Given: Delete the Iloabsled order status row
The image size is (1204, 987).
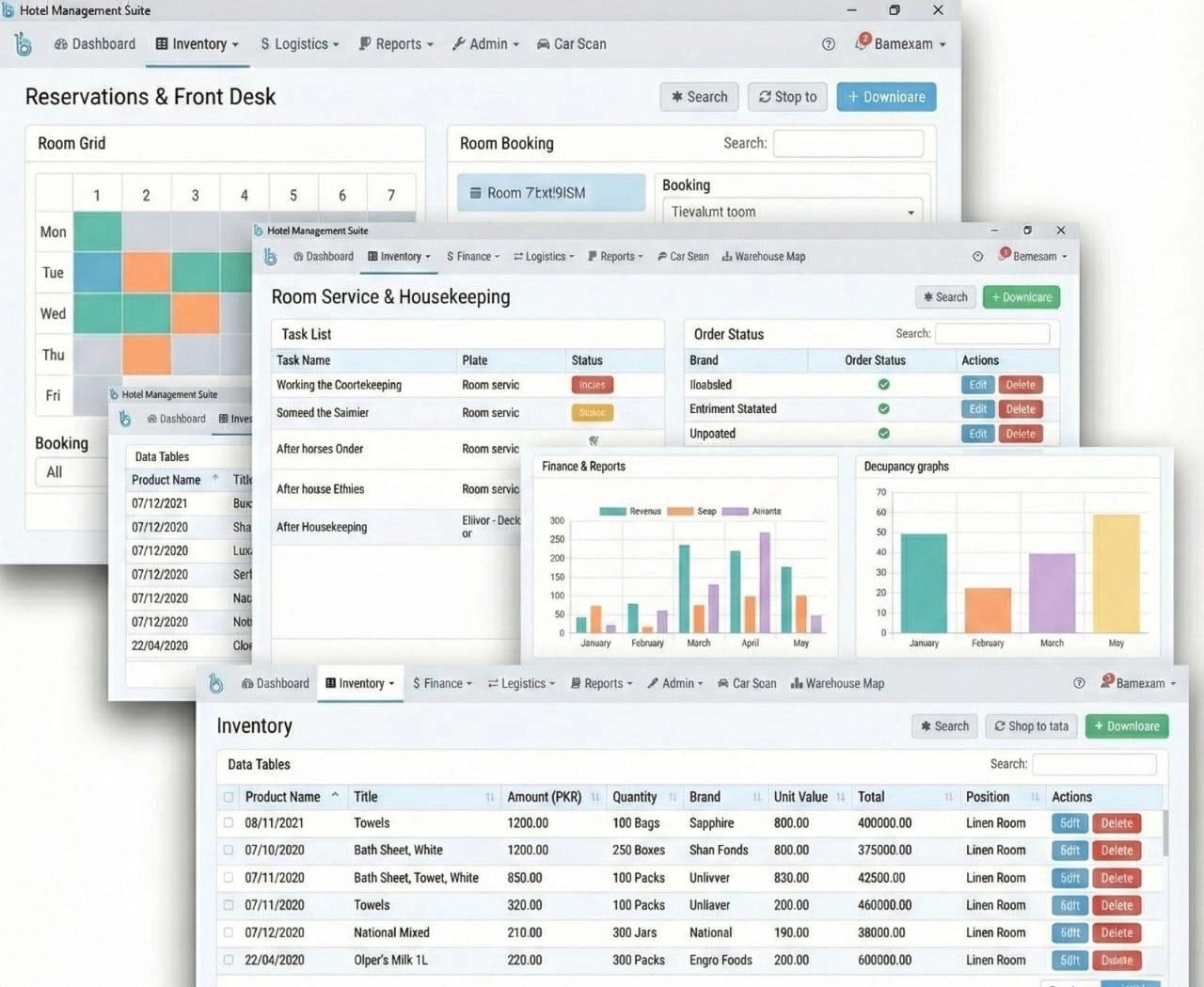Looking at the screenshot, I should point(1020,385).
